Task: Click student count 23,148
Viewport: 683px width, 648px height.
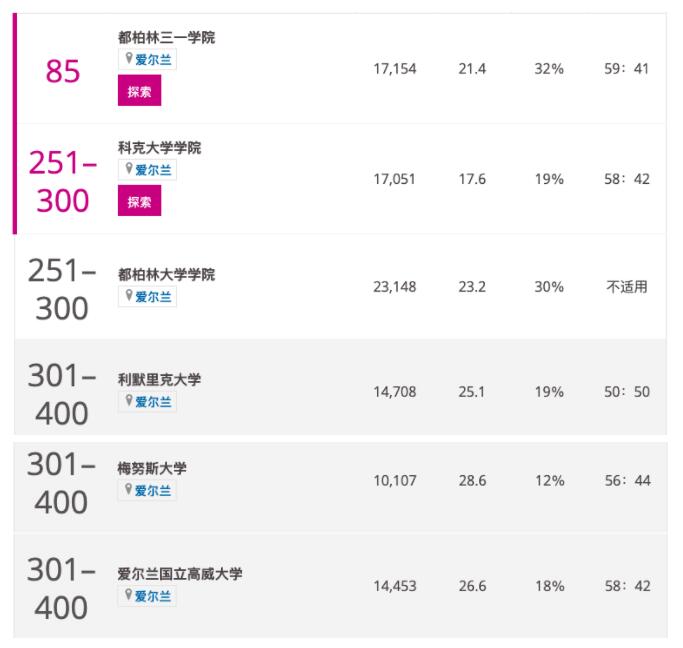Action: tap(394, 287)
